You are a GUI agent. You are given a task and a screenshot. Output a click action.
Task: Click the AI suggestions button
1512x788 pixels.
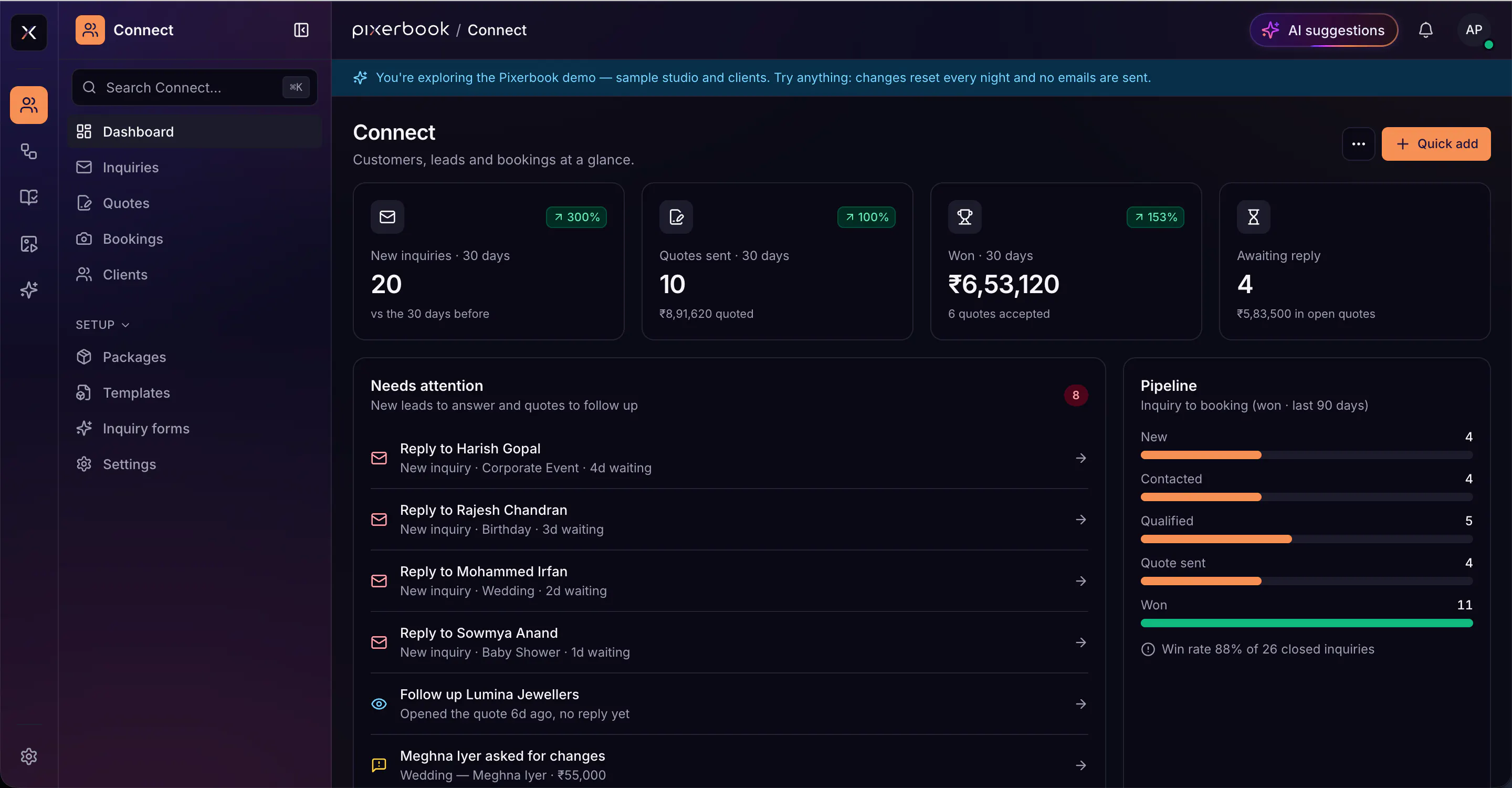tap(1324, 30)
